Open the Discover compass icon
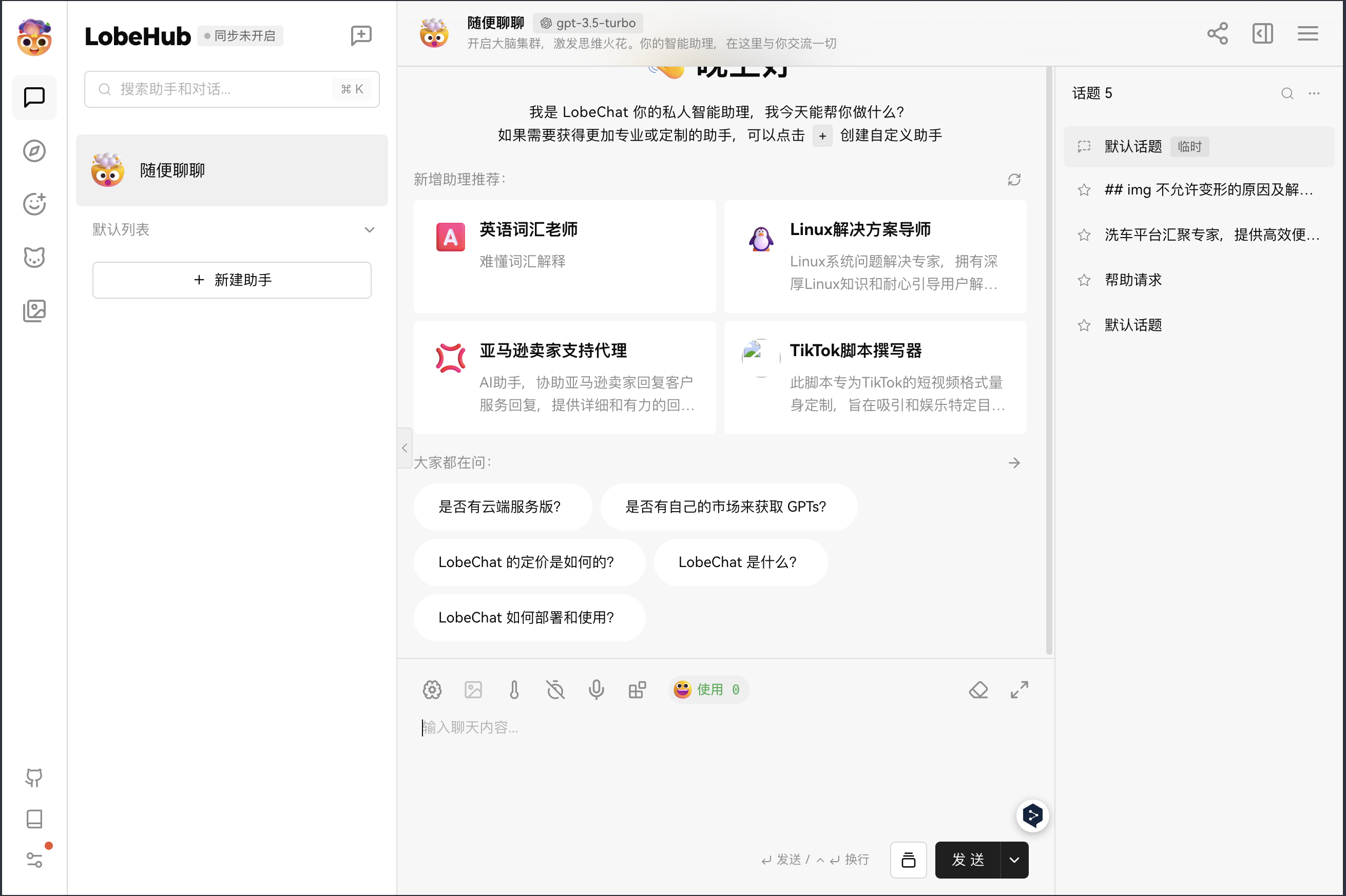 pos(34,151)
